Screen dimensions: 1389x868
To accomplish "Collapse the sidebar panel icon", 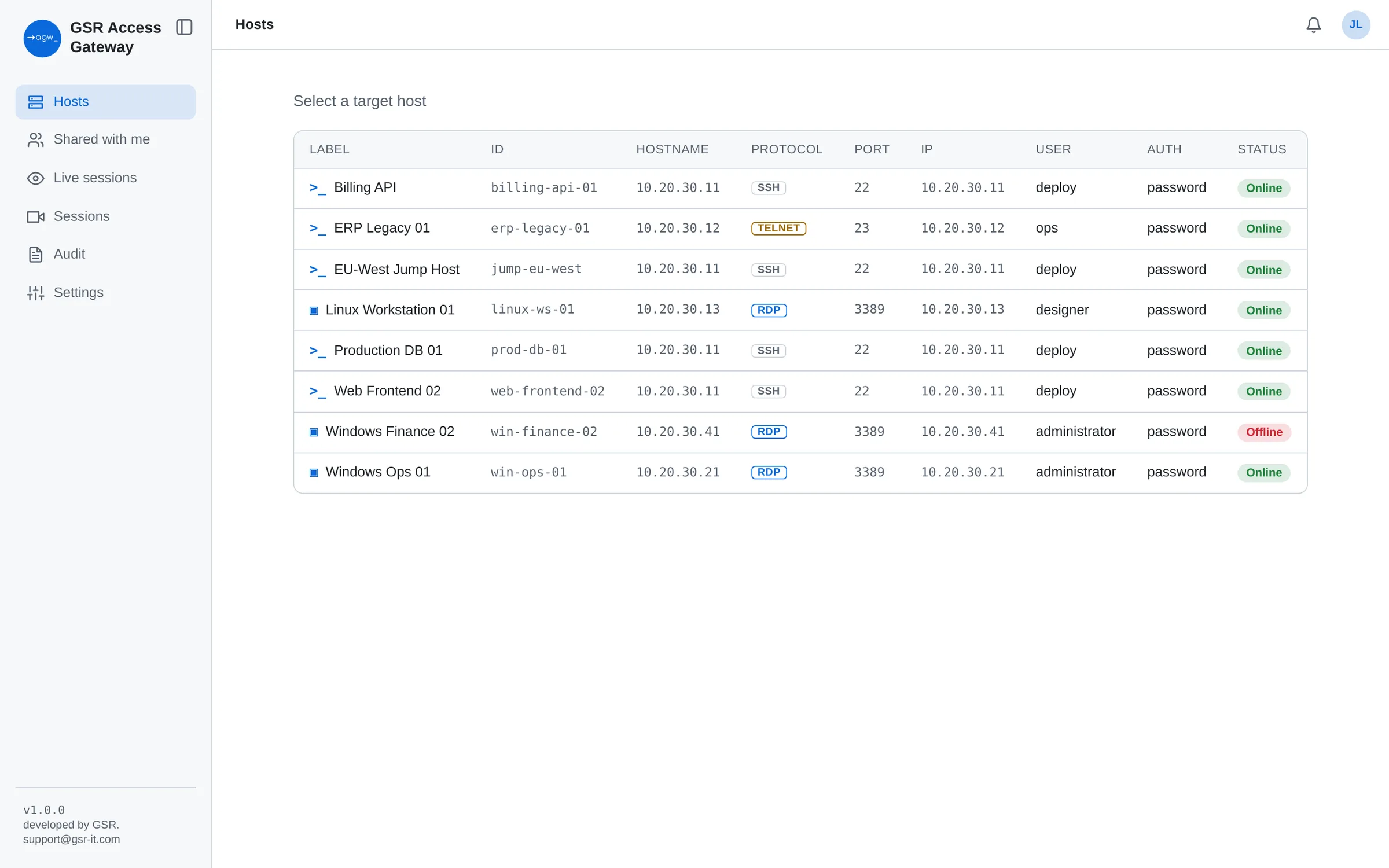I will [184, 27].
